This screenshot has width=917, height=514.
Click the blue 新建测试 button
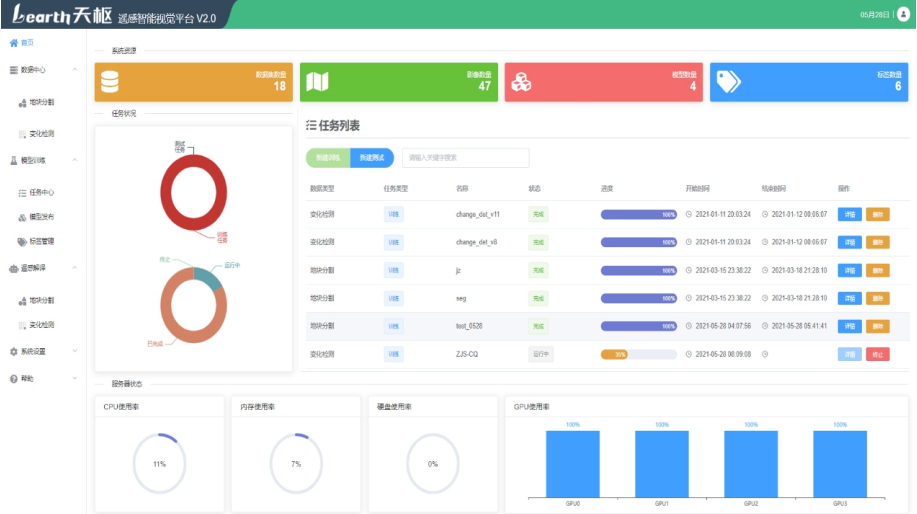coord(372,158)
